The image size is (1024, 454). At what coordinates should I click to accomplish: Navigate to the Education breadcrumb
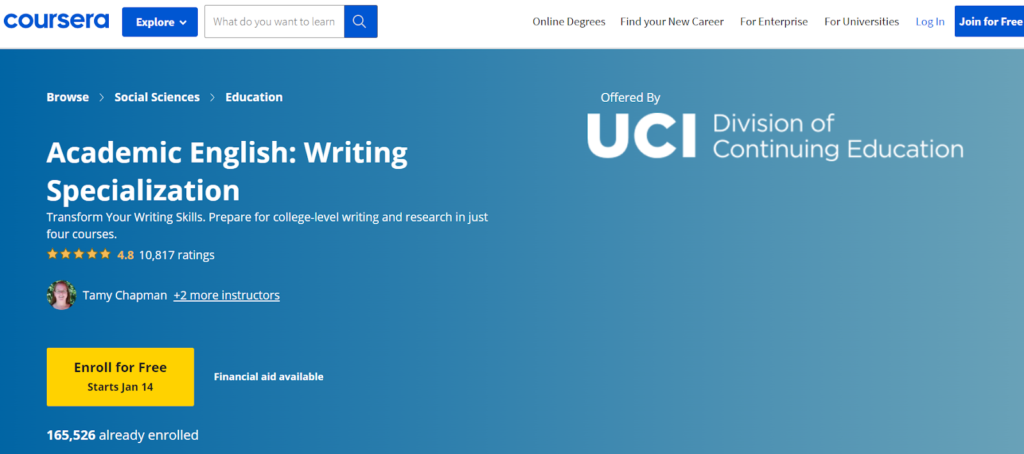[254, 97]
